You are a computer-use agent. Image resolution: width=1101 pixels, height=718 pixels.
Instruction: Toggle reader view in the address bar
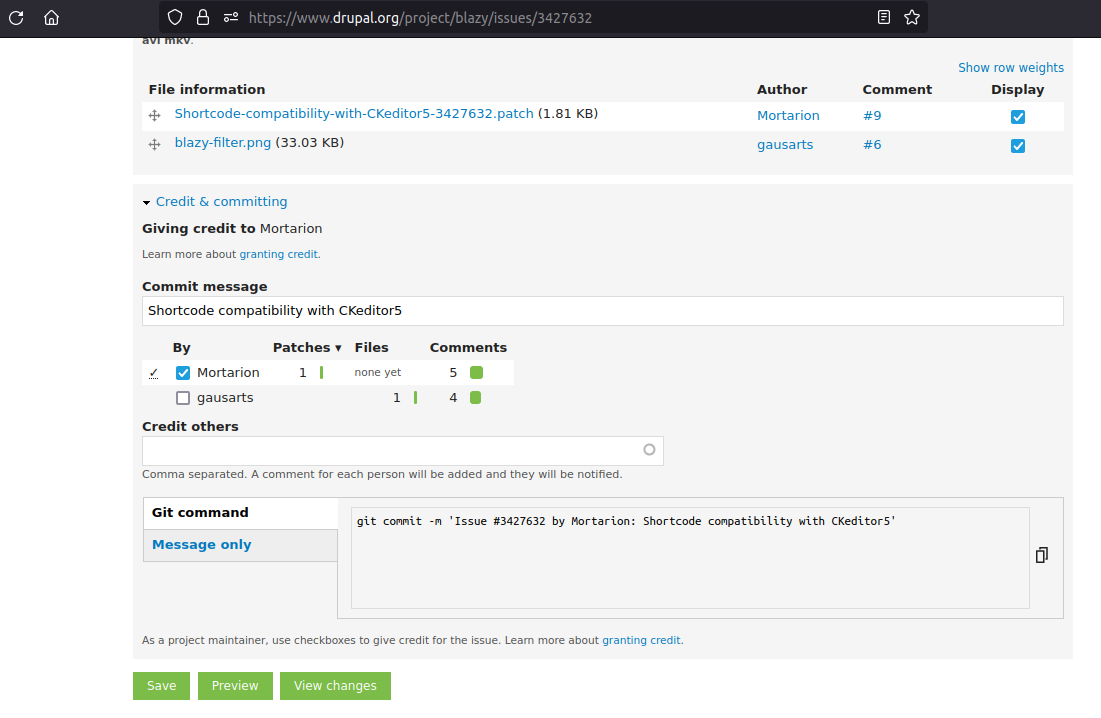point(883,17)
